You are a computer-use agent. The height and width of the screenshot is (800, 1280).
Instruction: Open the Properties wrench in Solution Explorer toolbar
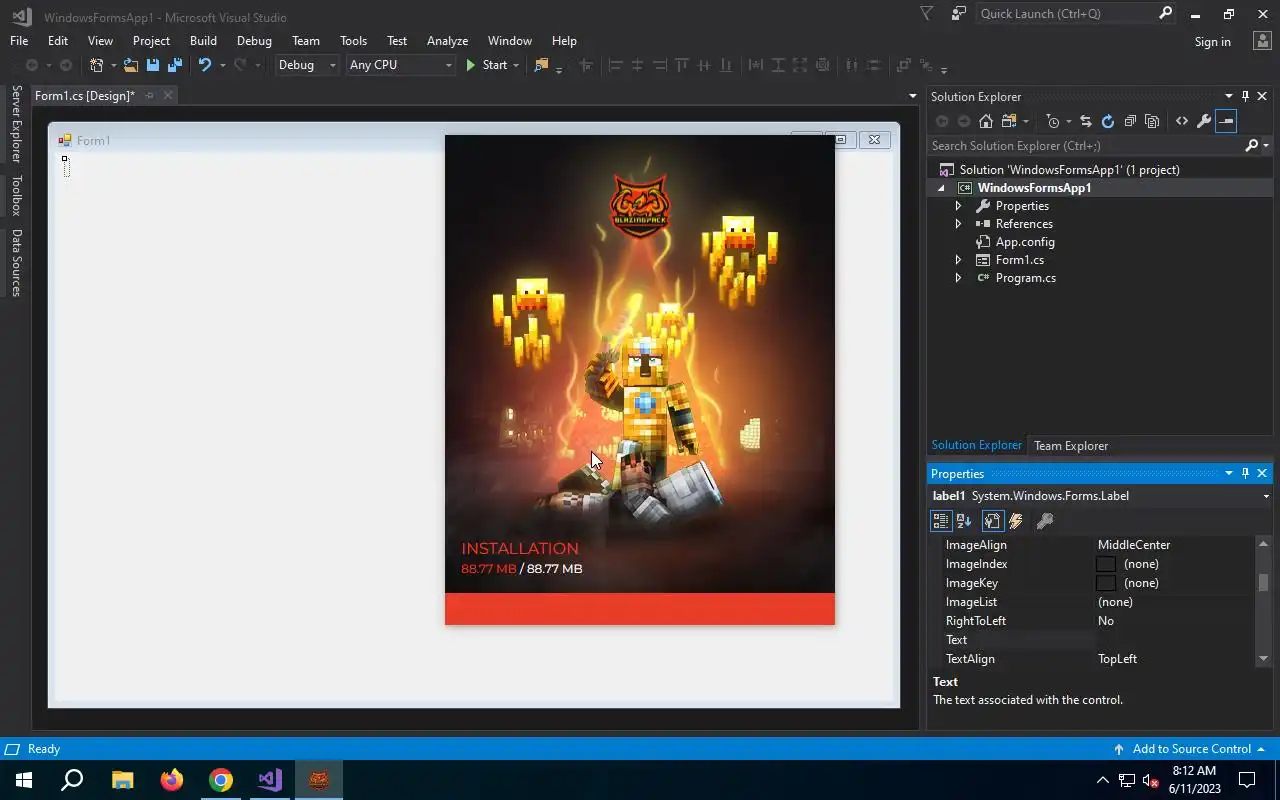pos(1204,121)
